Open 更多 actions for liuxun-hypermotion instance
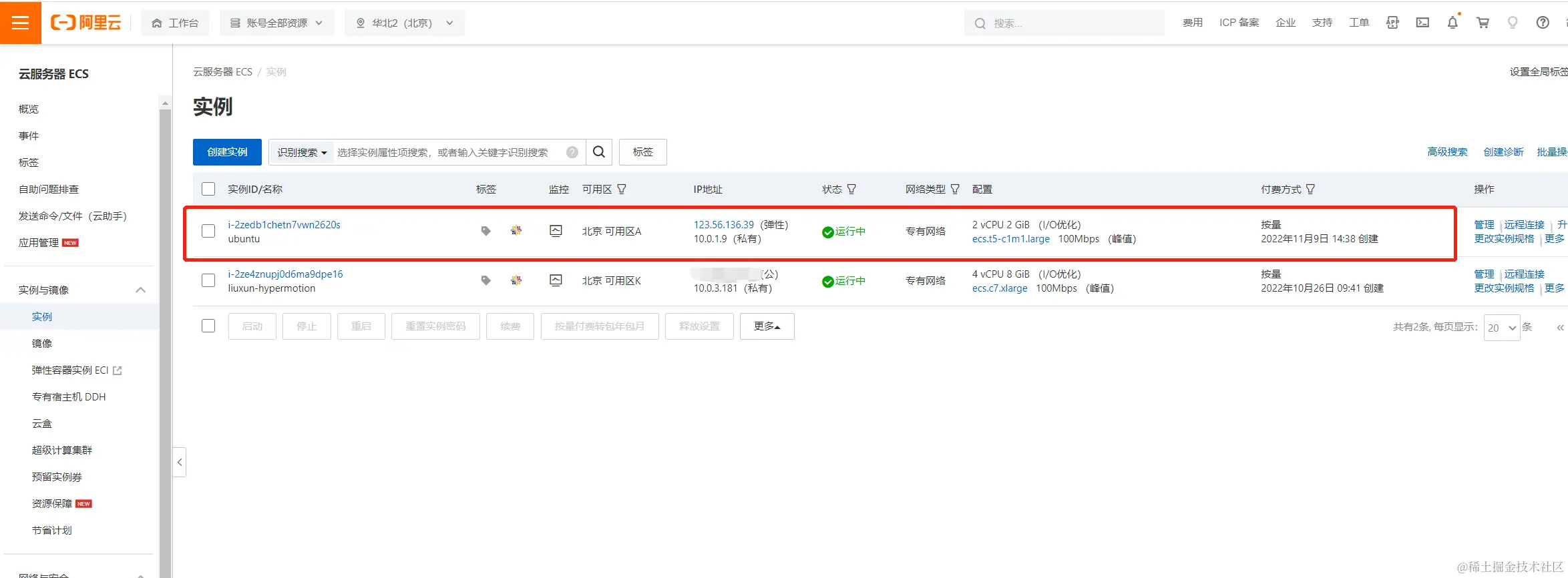The height and width of the screenshot is (578, 1568). (1555, 288)
